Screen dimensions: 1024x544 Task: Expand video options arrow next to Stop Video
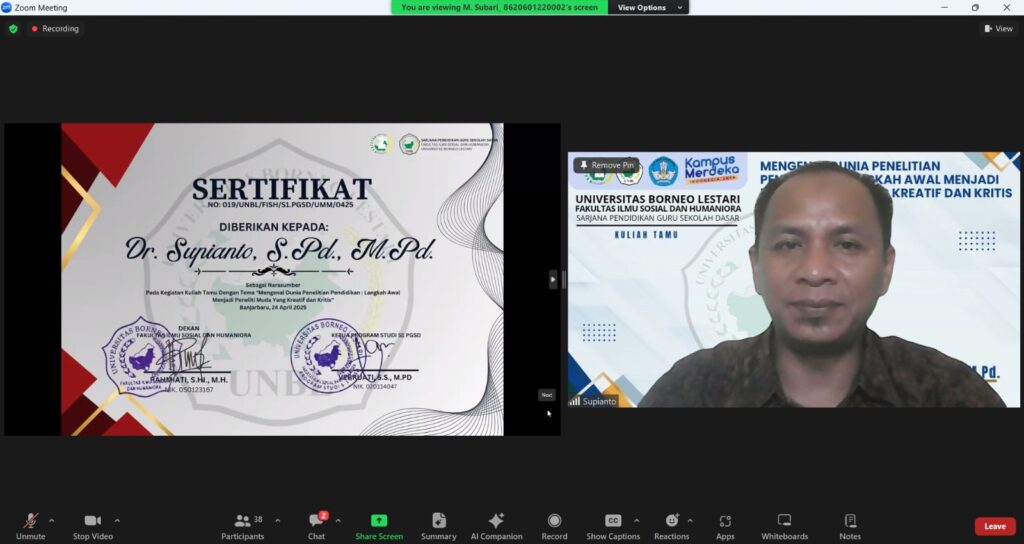click(118, 520)
